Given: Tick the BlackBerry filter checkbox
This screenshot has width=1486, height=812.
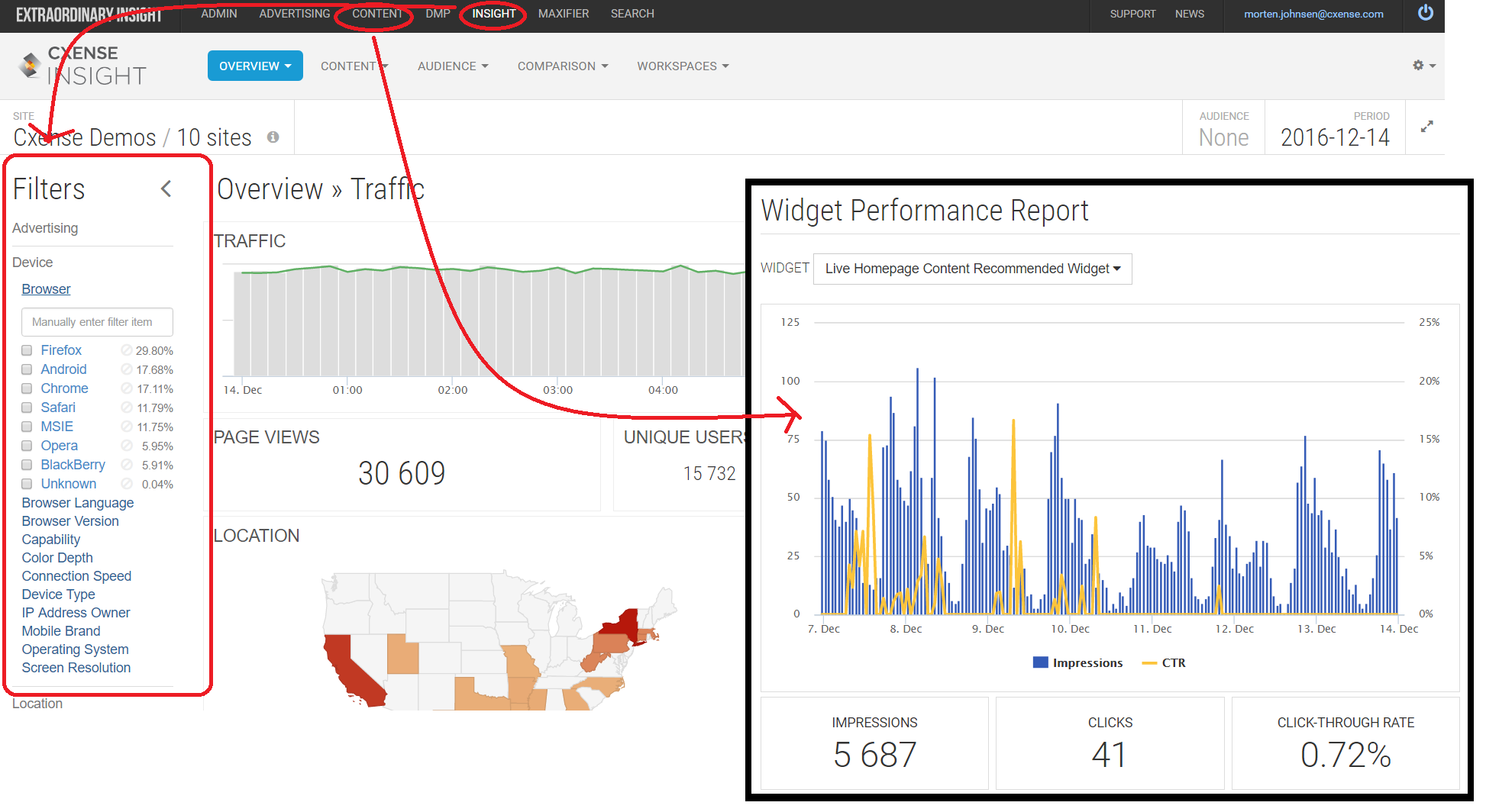Looking at the screenshot, I should pyautogui.click(x=27, y=465).
